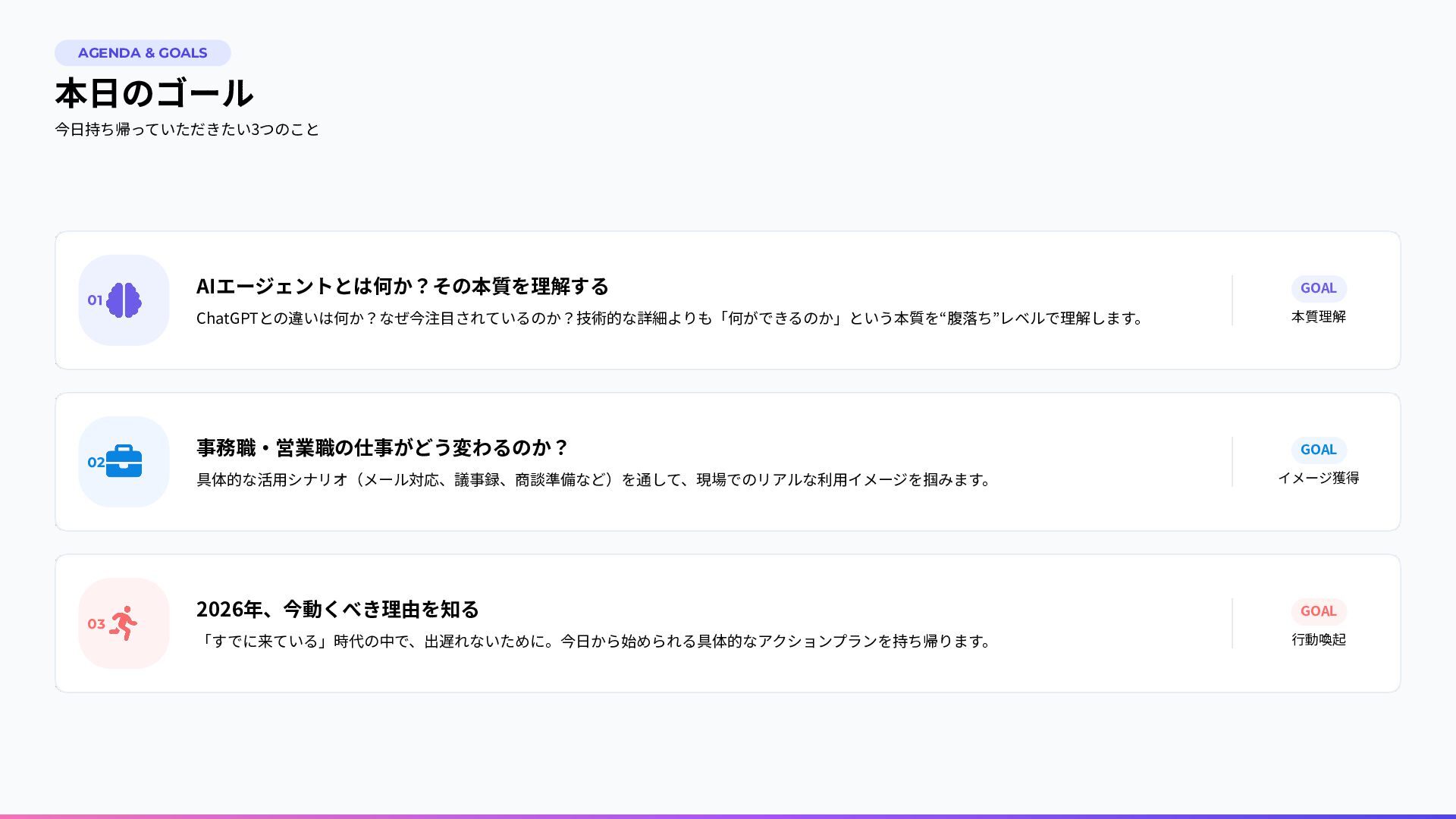This screenshot has height=819, width=1456.
Task: Click the blue briefcase icon
Action: click(x=124, y=461)
